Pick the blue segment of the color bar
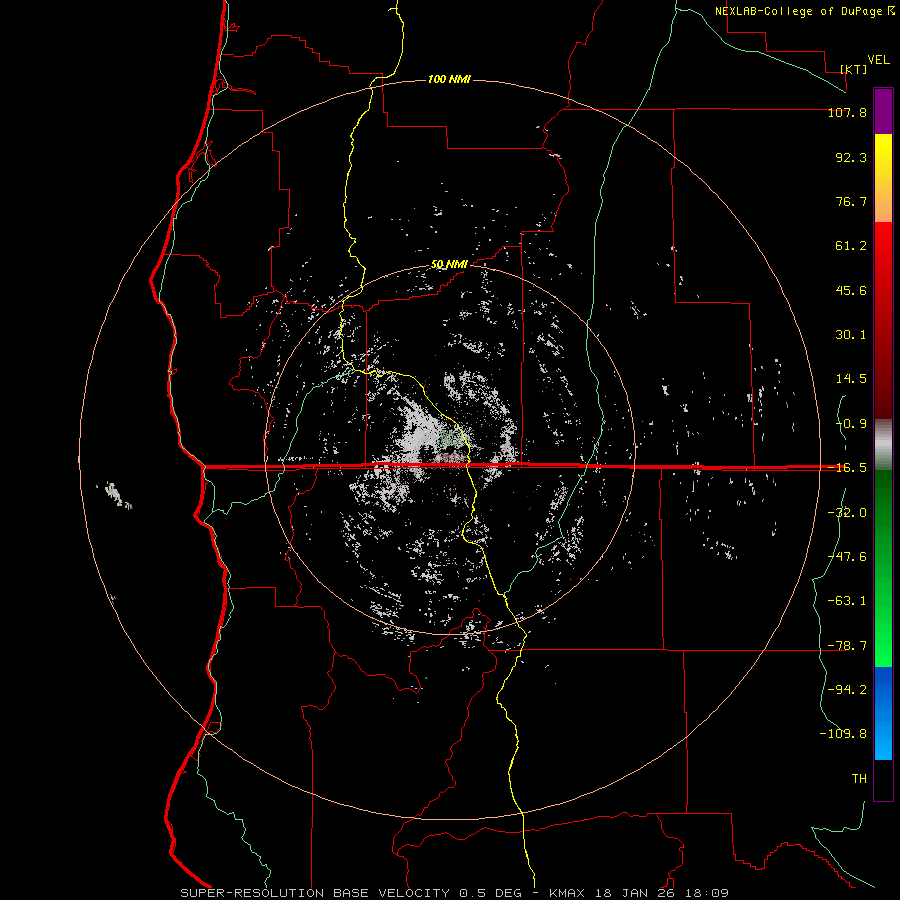The height and width of the screenshot is (900, 900). click(883, 713)
